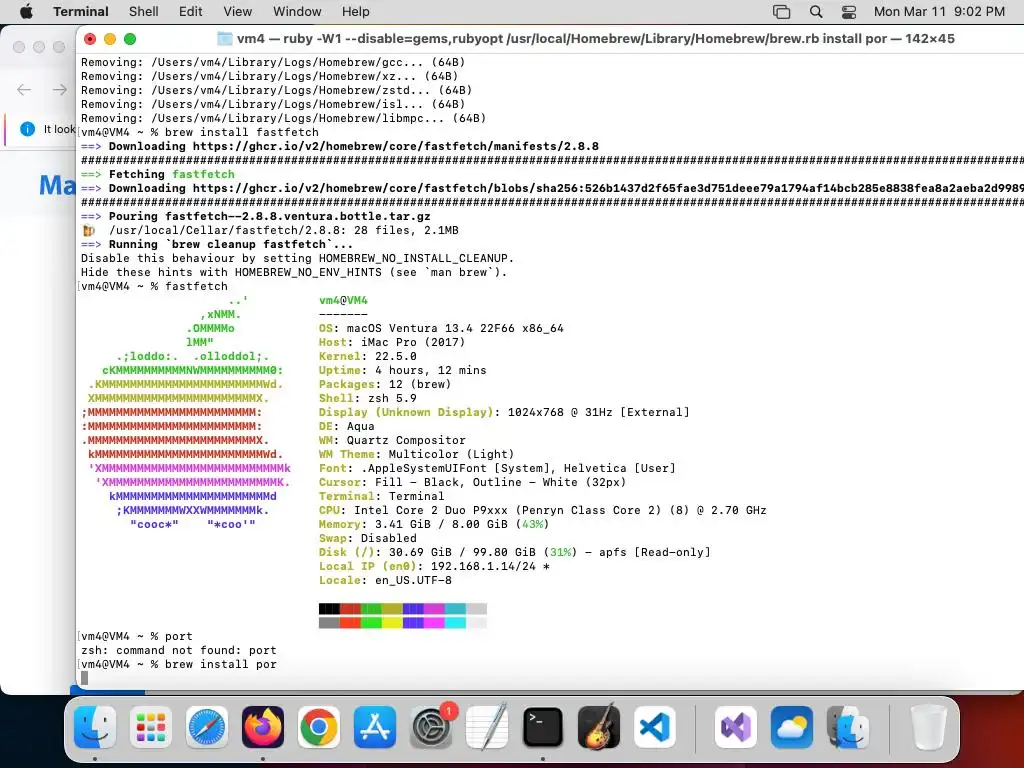The image size is (1024, 768).
Task: Open TextEdit from the Dock
Action: pyautogui.click(x=487, y=727)
